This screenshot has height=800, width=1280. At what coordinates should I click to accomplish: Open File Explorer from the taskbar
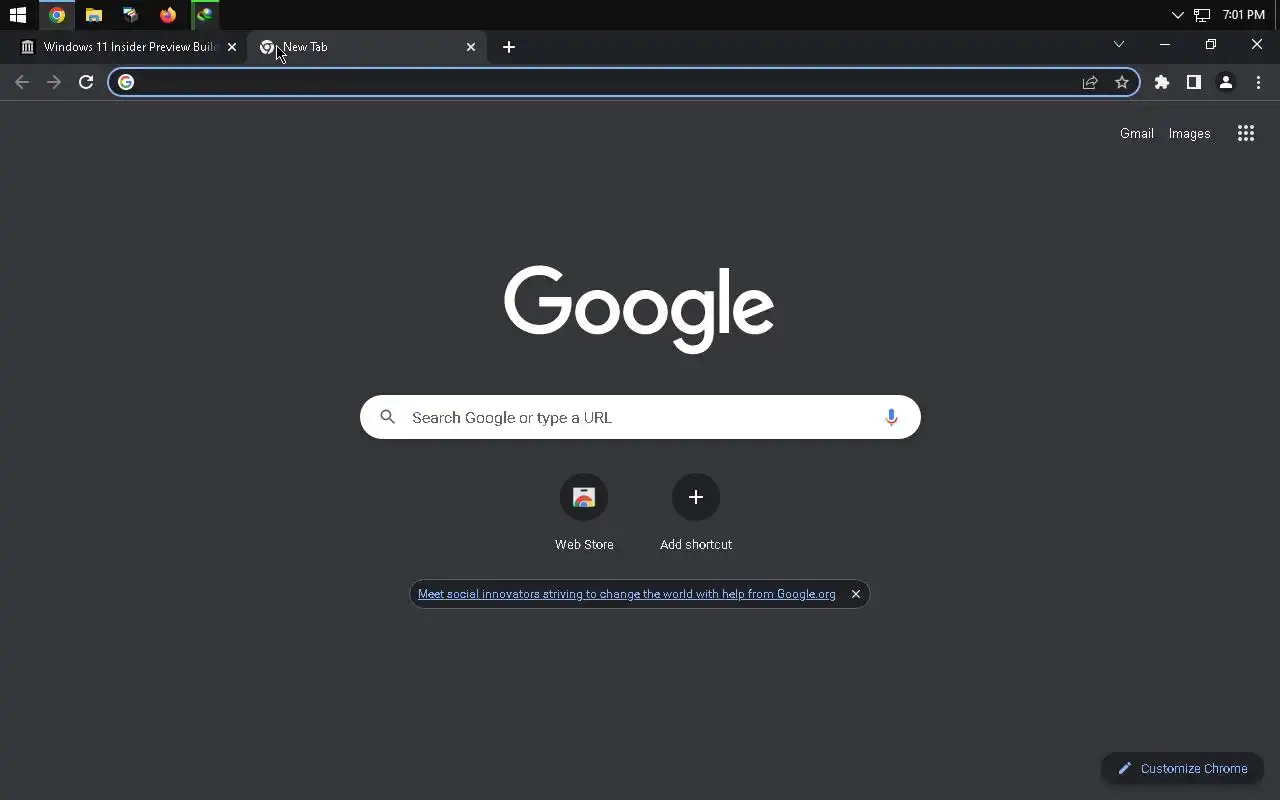(x=94, y=15)
